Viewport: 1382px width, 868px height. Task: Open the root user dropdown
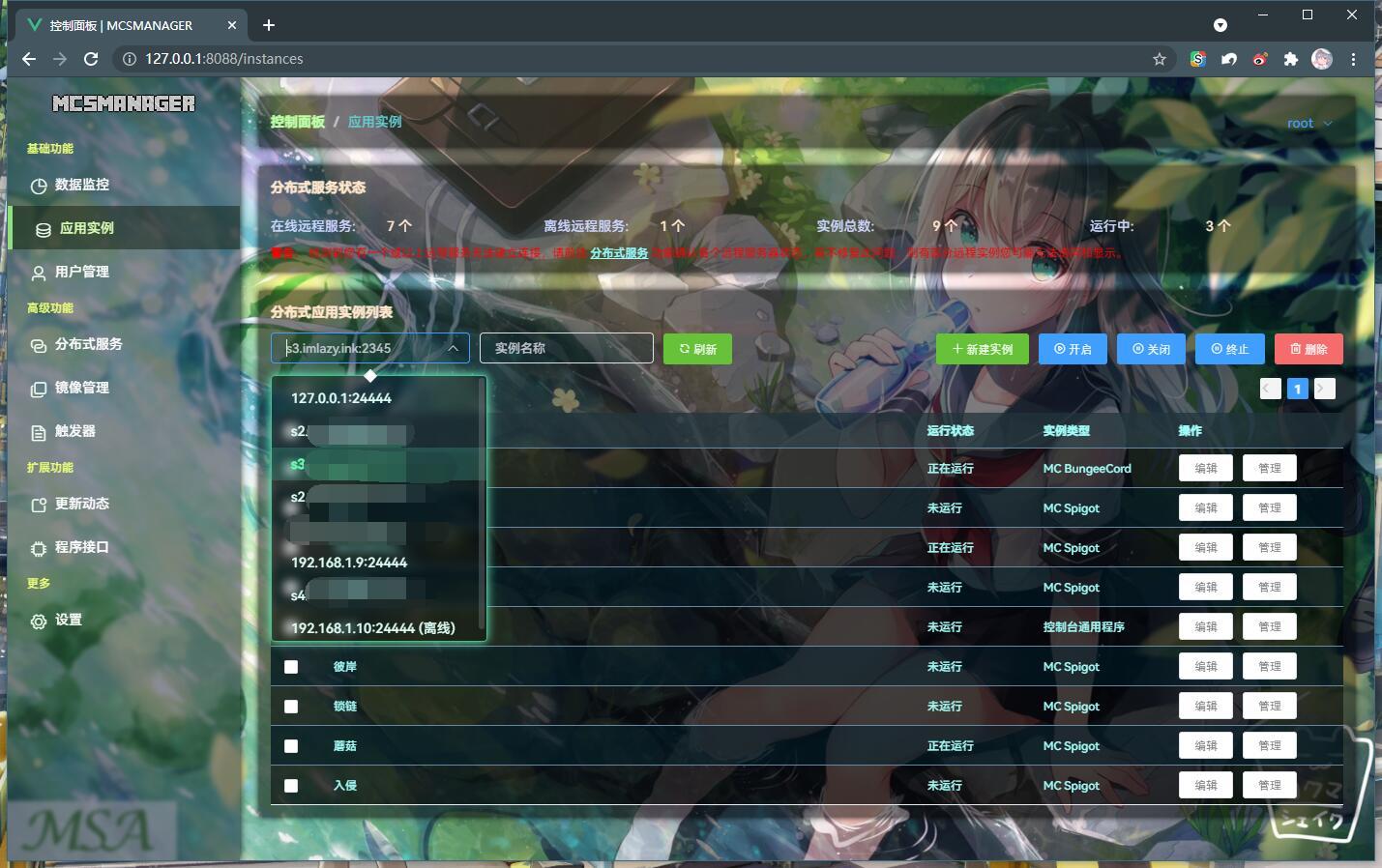tap(1309, 123)
